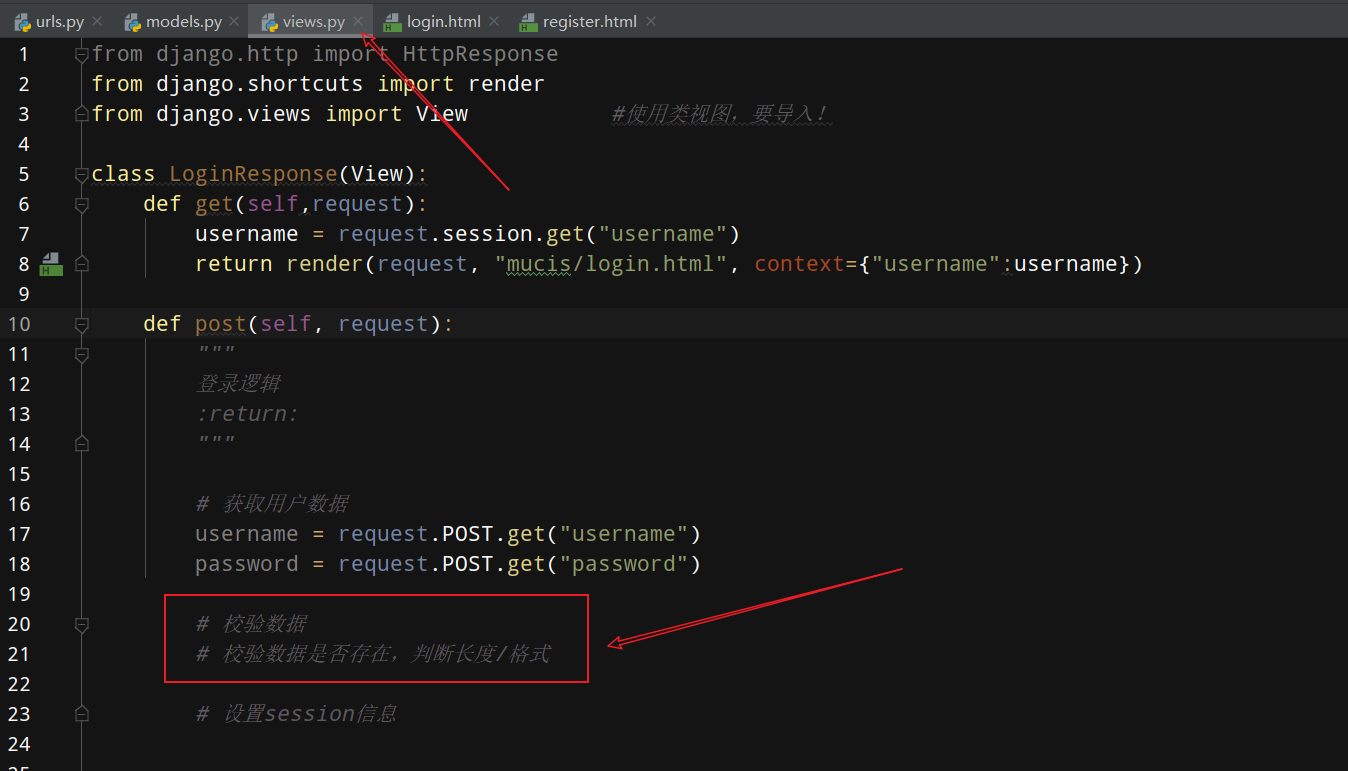
Task: Click the Python file icon on views.py tab
Action: [x=269, y=21]
